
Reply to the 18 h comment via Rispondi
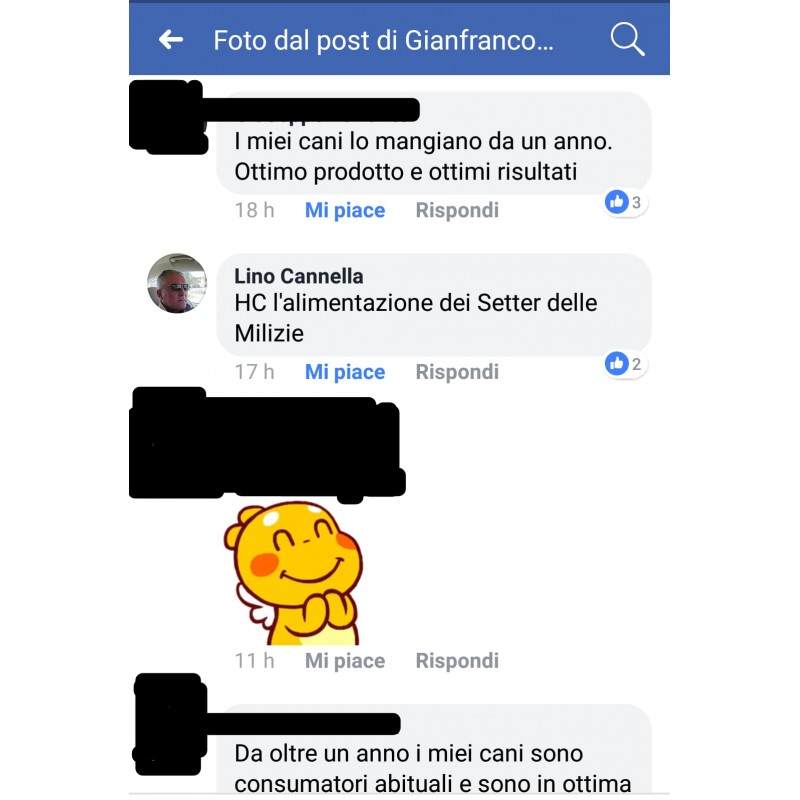457,210
